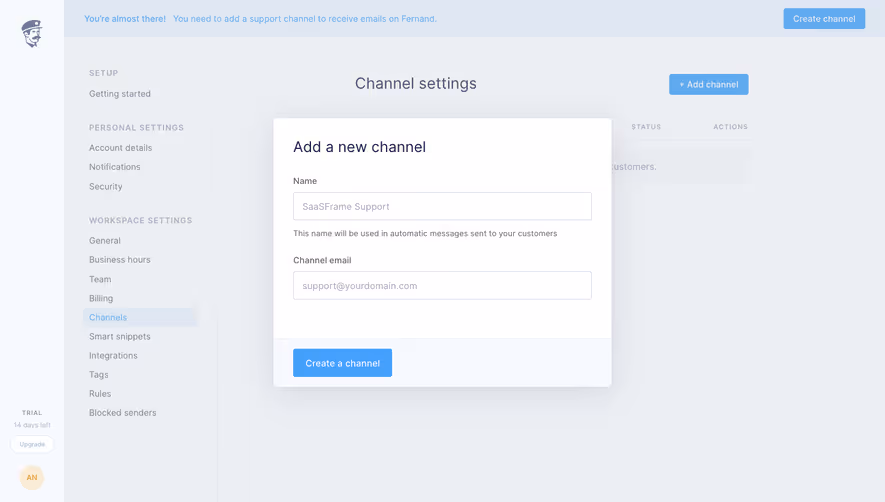885x502 pixels.
Task: Open Getting started in sidebar
Action: (120, 94)
